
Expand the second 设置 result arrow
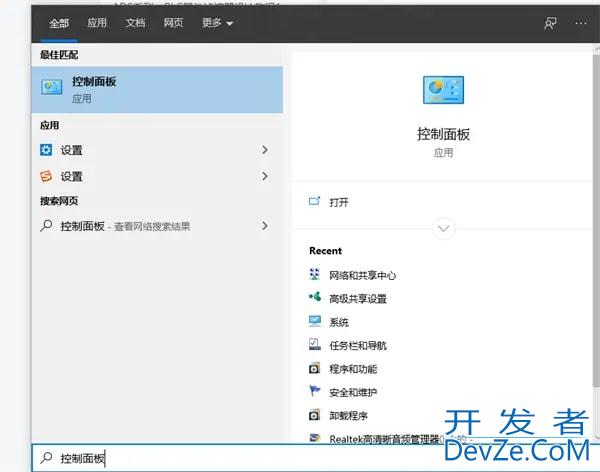point(265,176)
